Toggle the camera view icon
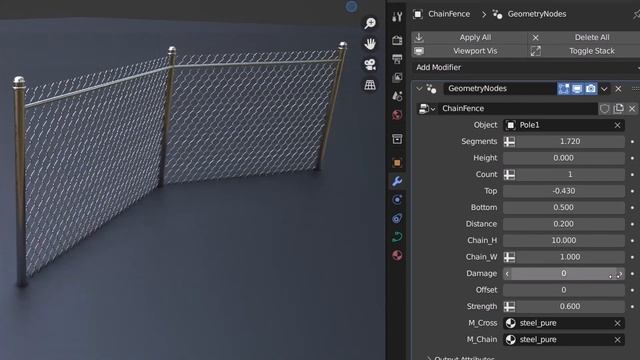The height and width of the screenshot is (360, 640). pos(370,64)
